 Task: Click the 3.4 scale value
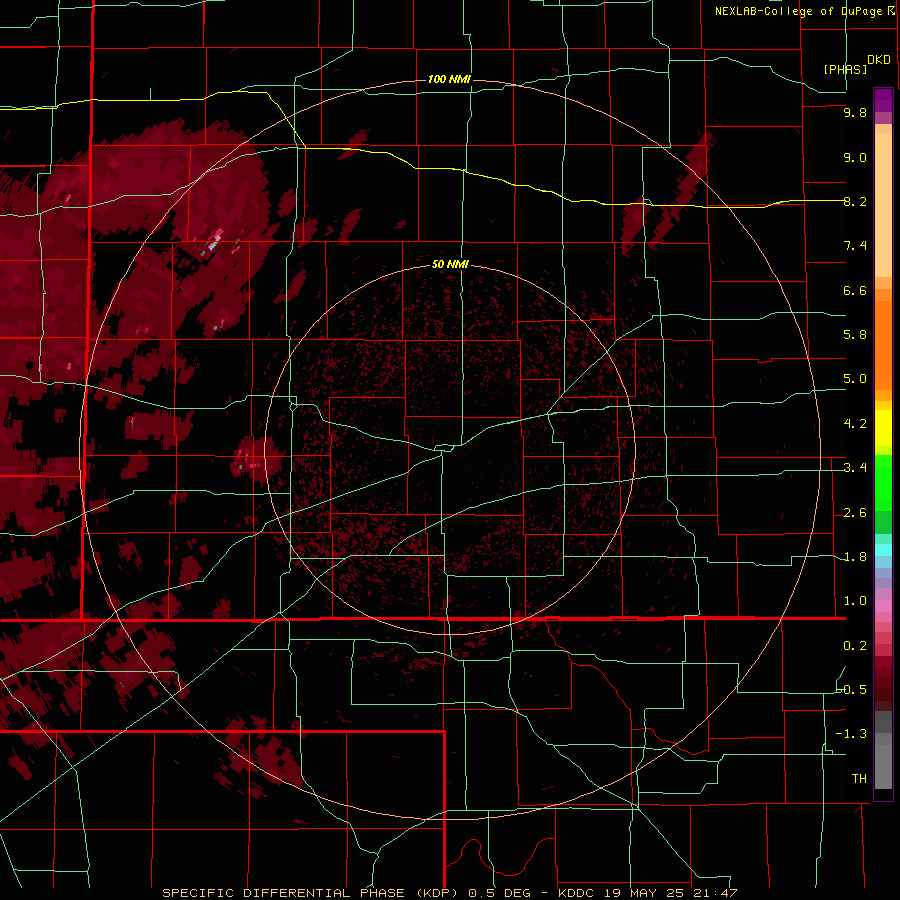855,468
